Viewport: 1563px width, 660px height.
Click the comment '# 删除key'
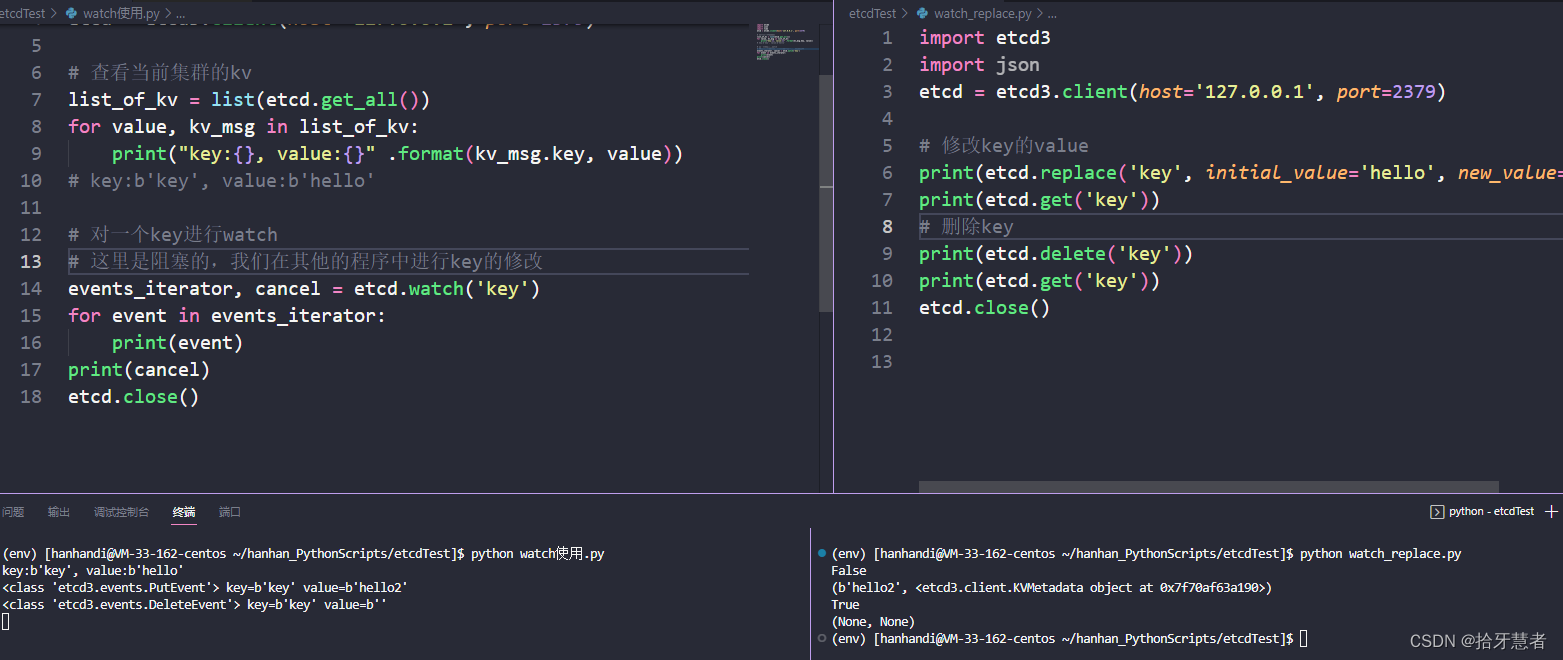[966, 227]
